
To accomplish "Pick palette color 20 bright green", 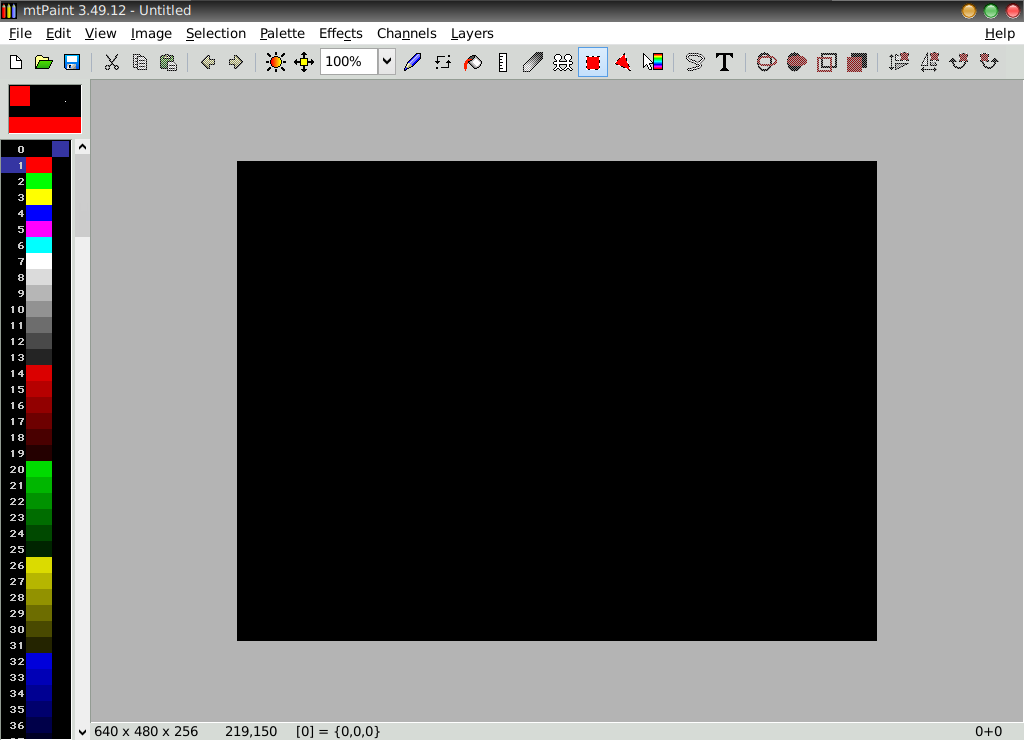I will coord(39,469).
